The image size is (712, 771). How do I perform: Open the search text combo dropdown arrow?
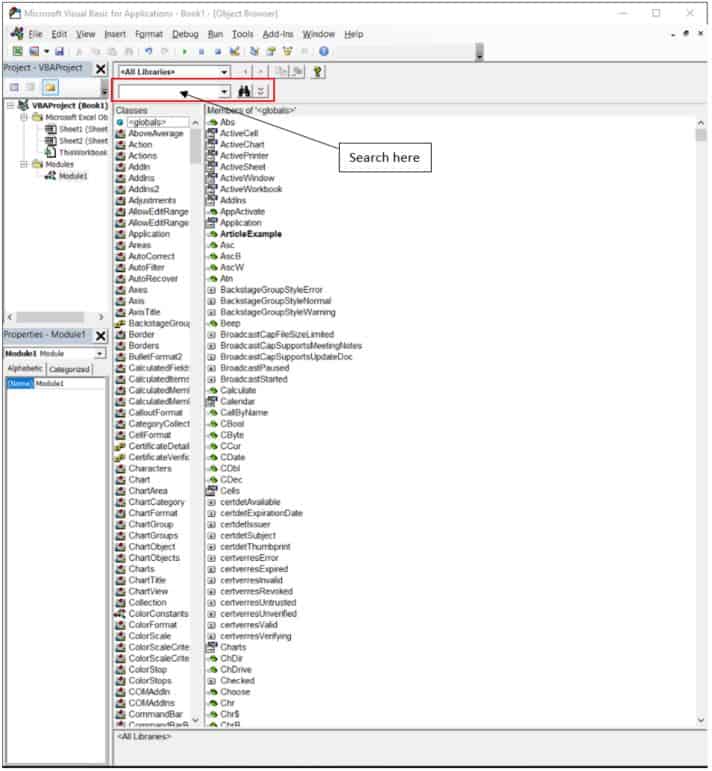click(x=224, y=91)
